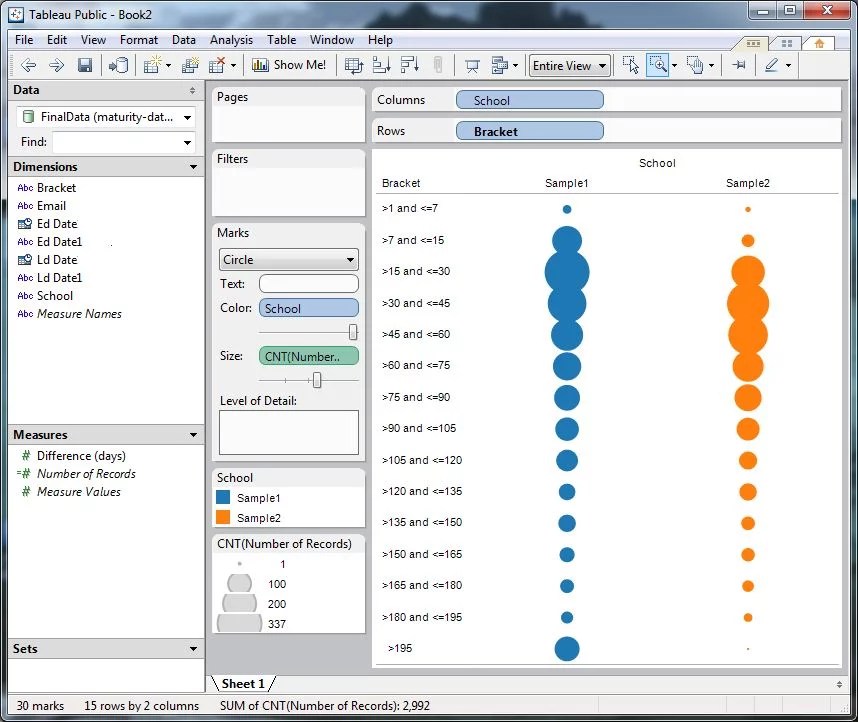858x722 pixels.
Task: Click the Sample2 column header
Action: pyautogui.click(x=747, y=183)
